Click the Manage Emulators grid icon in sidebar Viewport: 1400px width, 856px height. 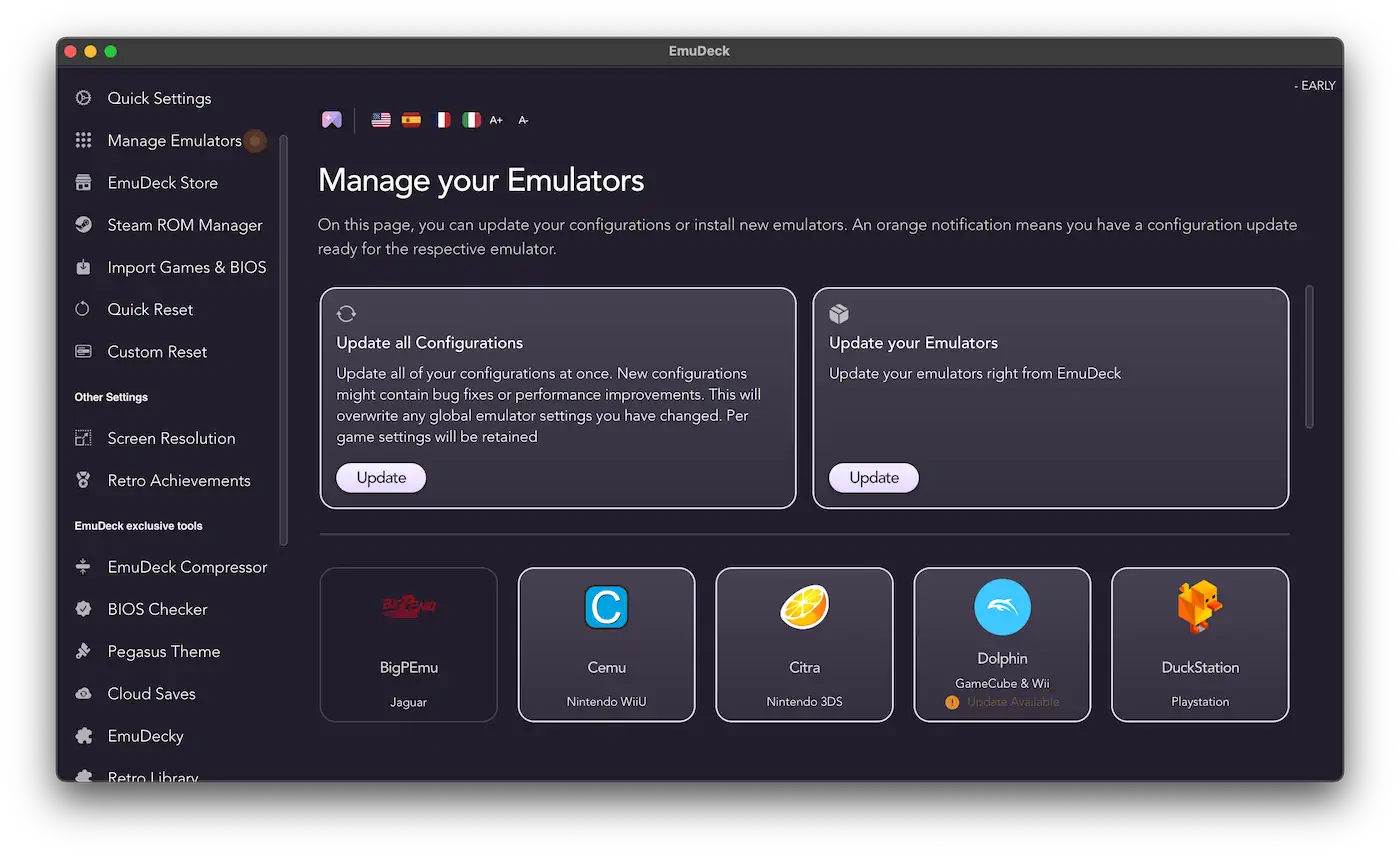(x=84, y=141)
